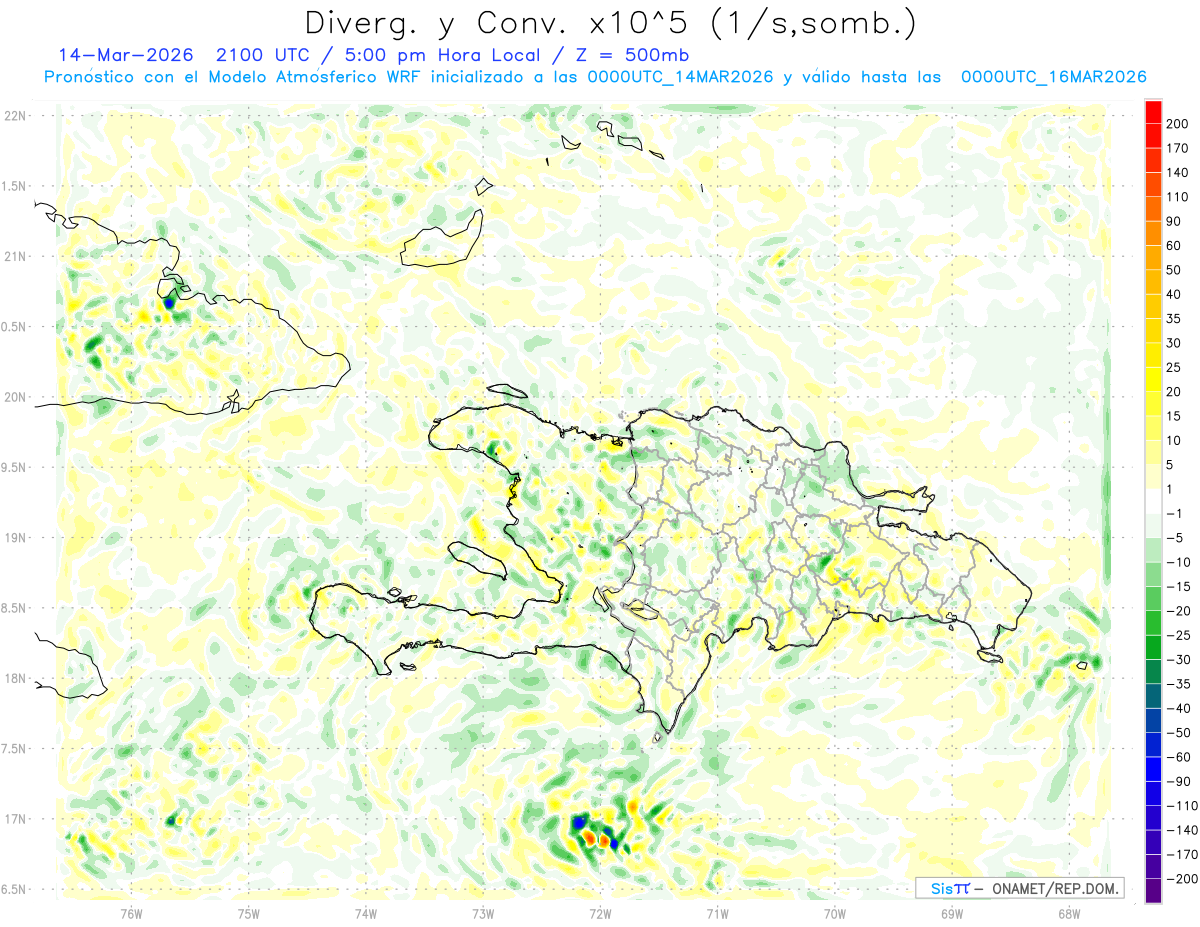The width and height of the screenshot is (1200, 927).
Task: Click the "-60" colorbar label
Action: [1181, 757]
